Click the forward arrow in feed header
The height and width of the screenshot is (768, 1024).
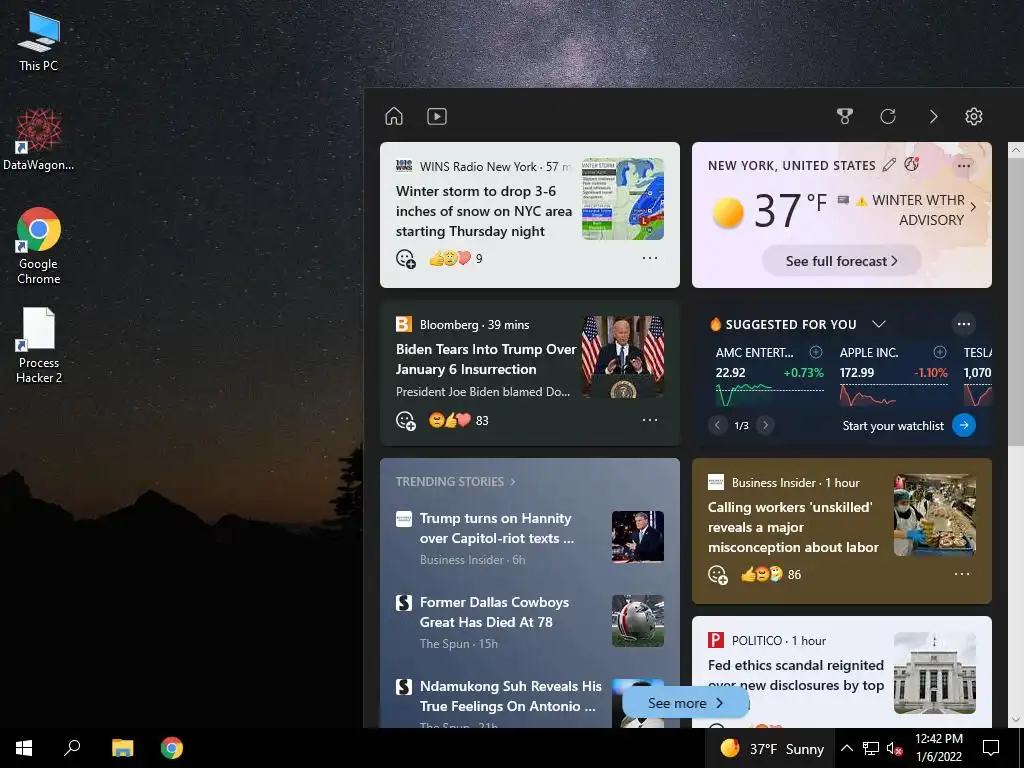(x=933, y=116)
